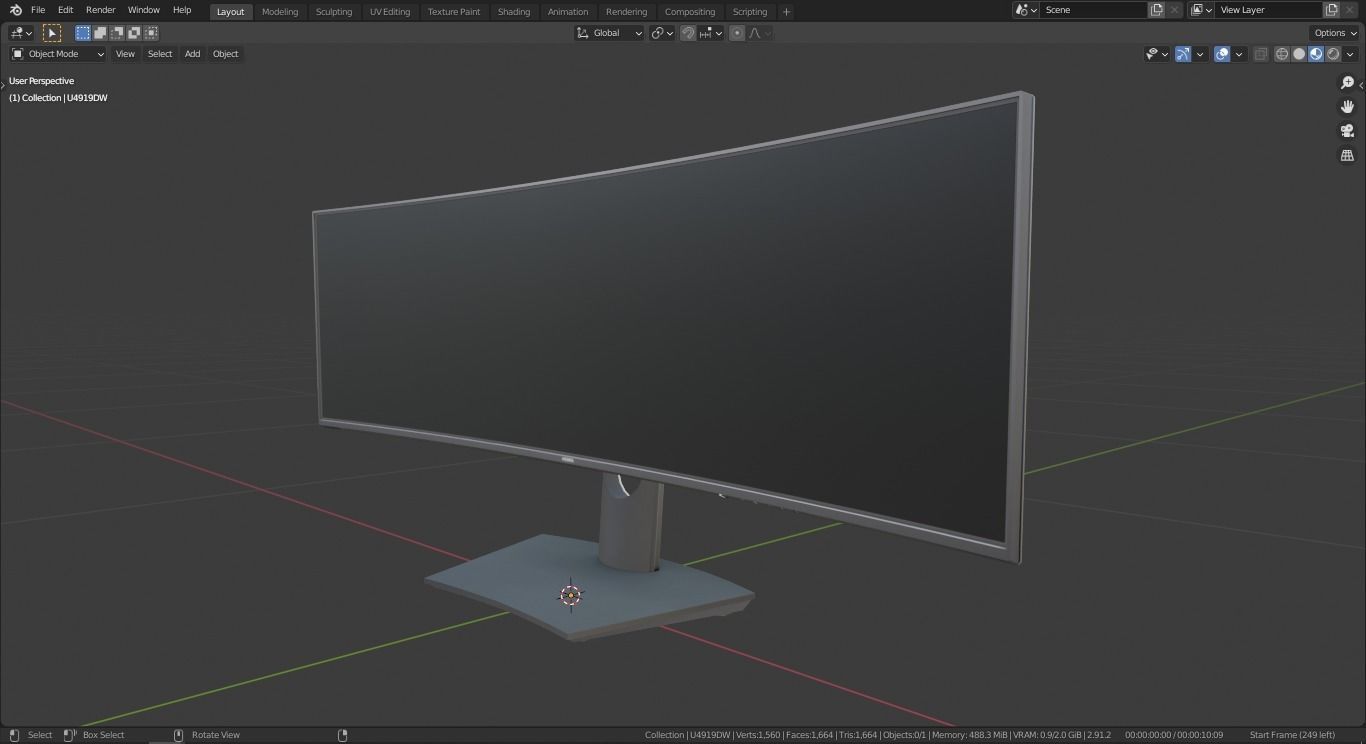Screen dimensions: 1366x744
Task: Click the viewport zoom magnifier icon
Action: tap(1347, 82)
